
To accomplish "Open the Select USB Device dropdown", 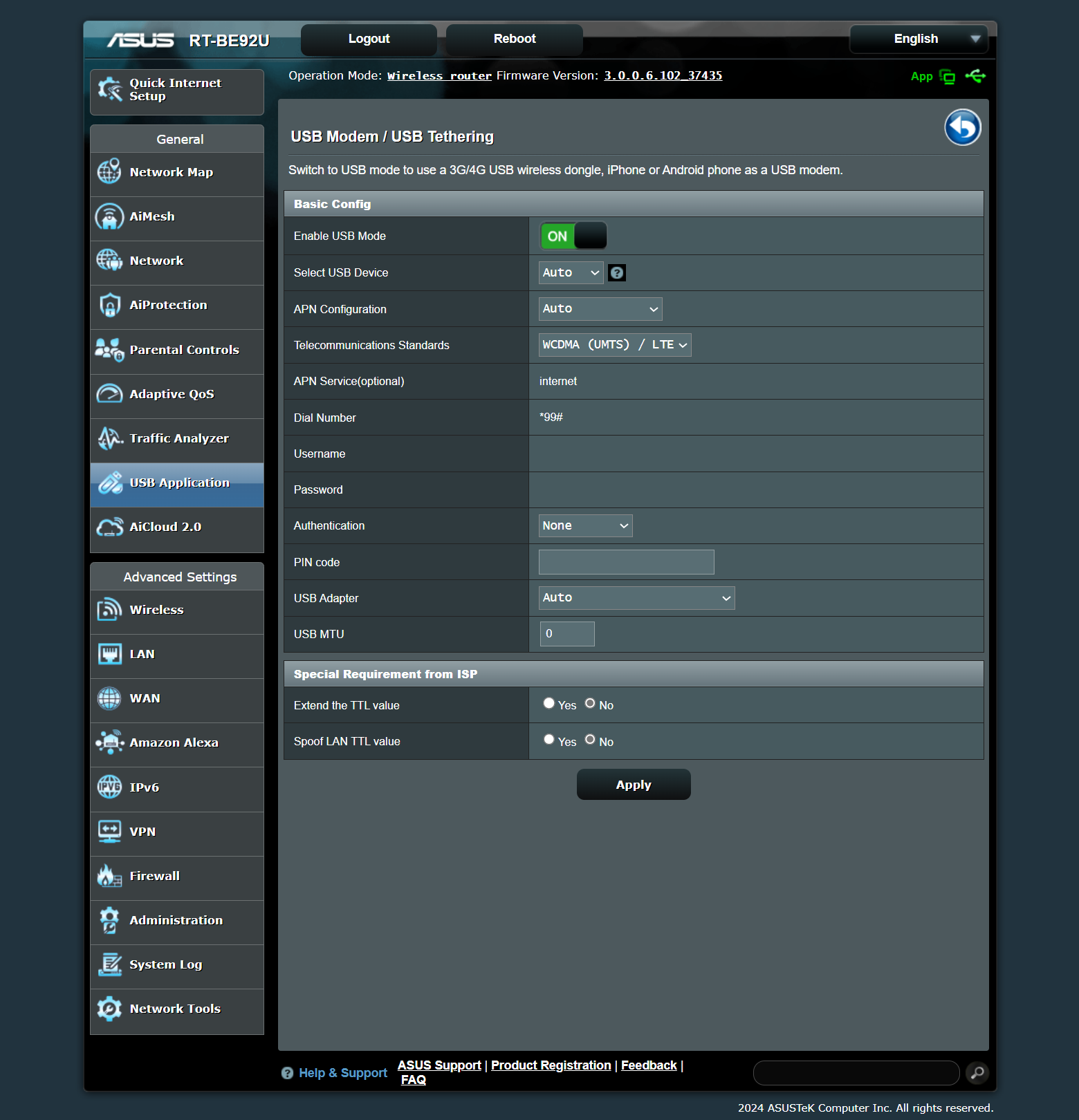I will (571, 273).
